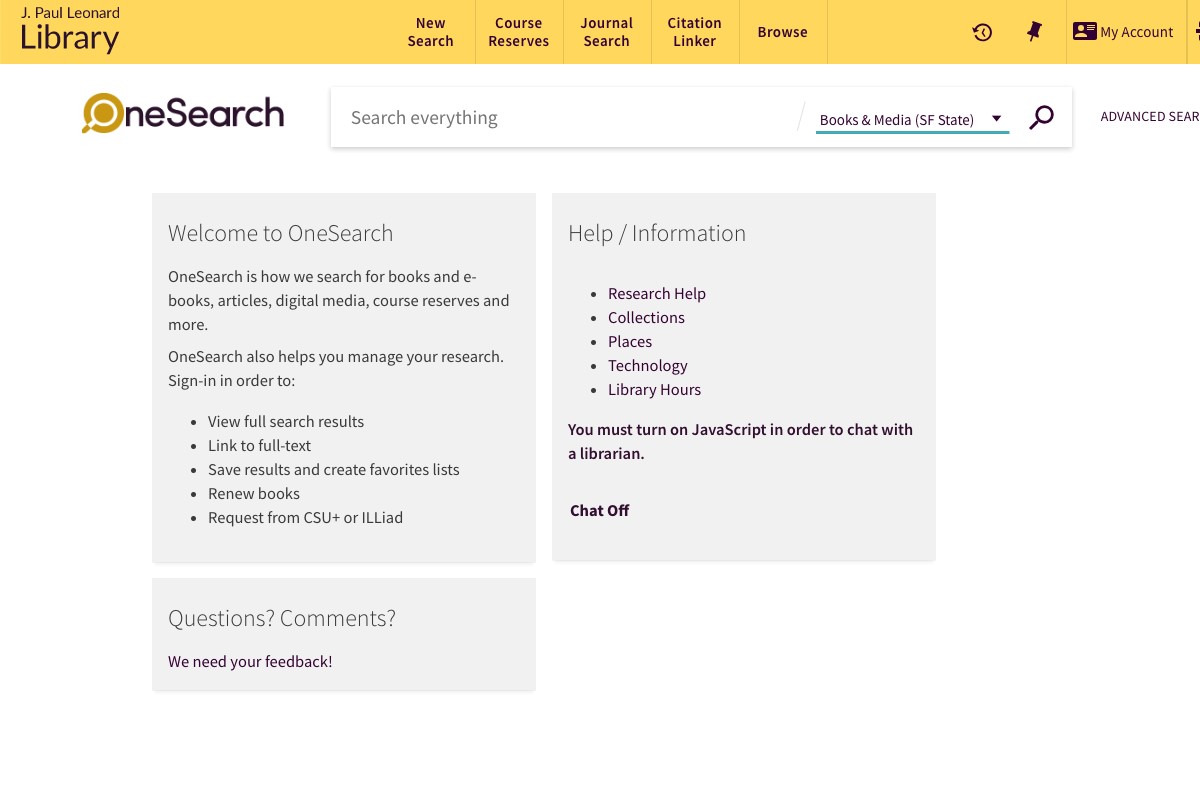Open New Search menu item
Image resolution: width=1200 pixels, height=800 pixels.
point(430,32)
